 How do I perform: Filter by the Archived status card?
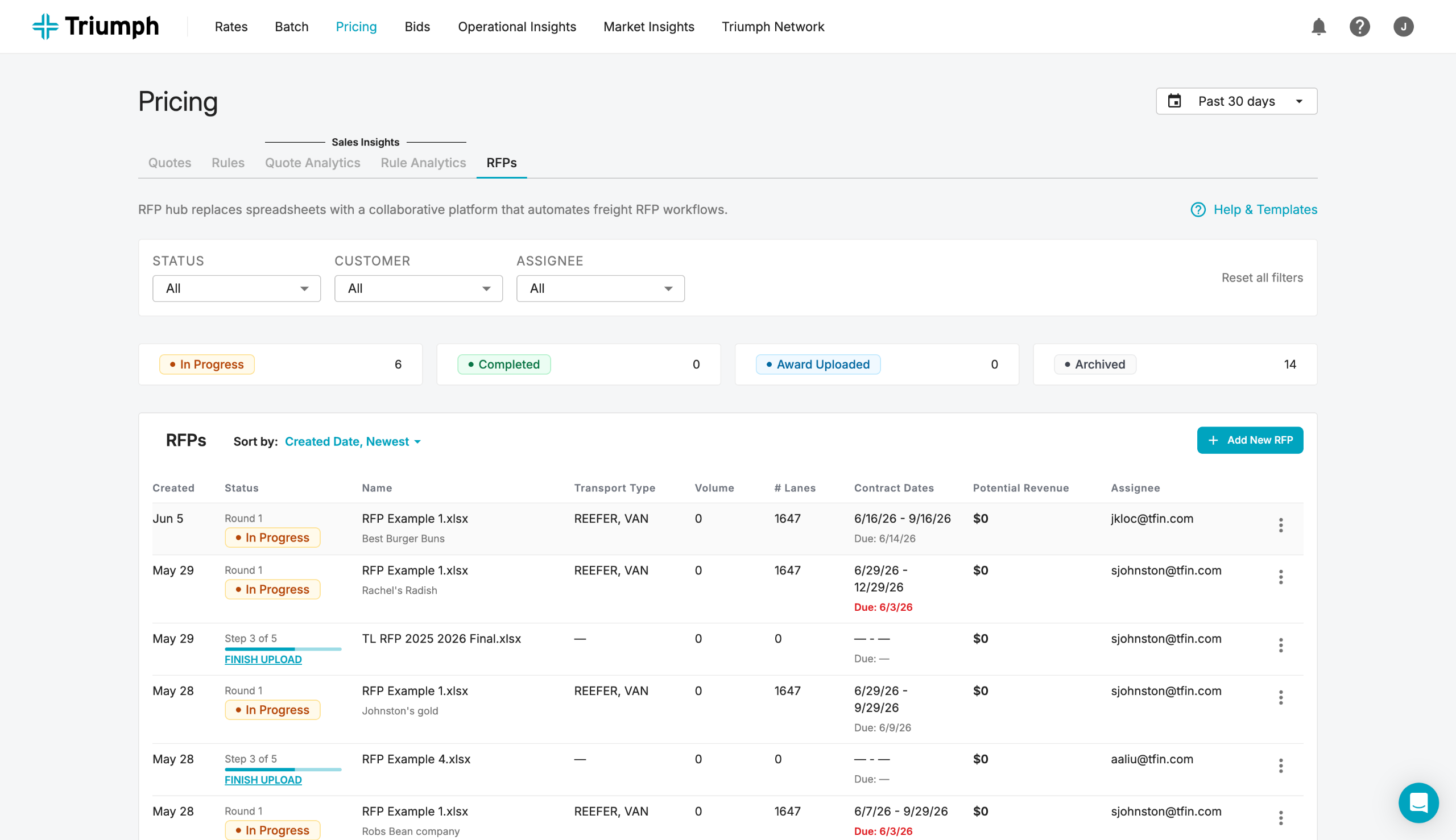pyautogui.click(x=1174, y=364)
